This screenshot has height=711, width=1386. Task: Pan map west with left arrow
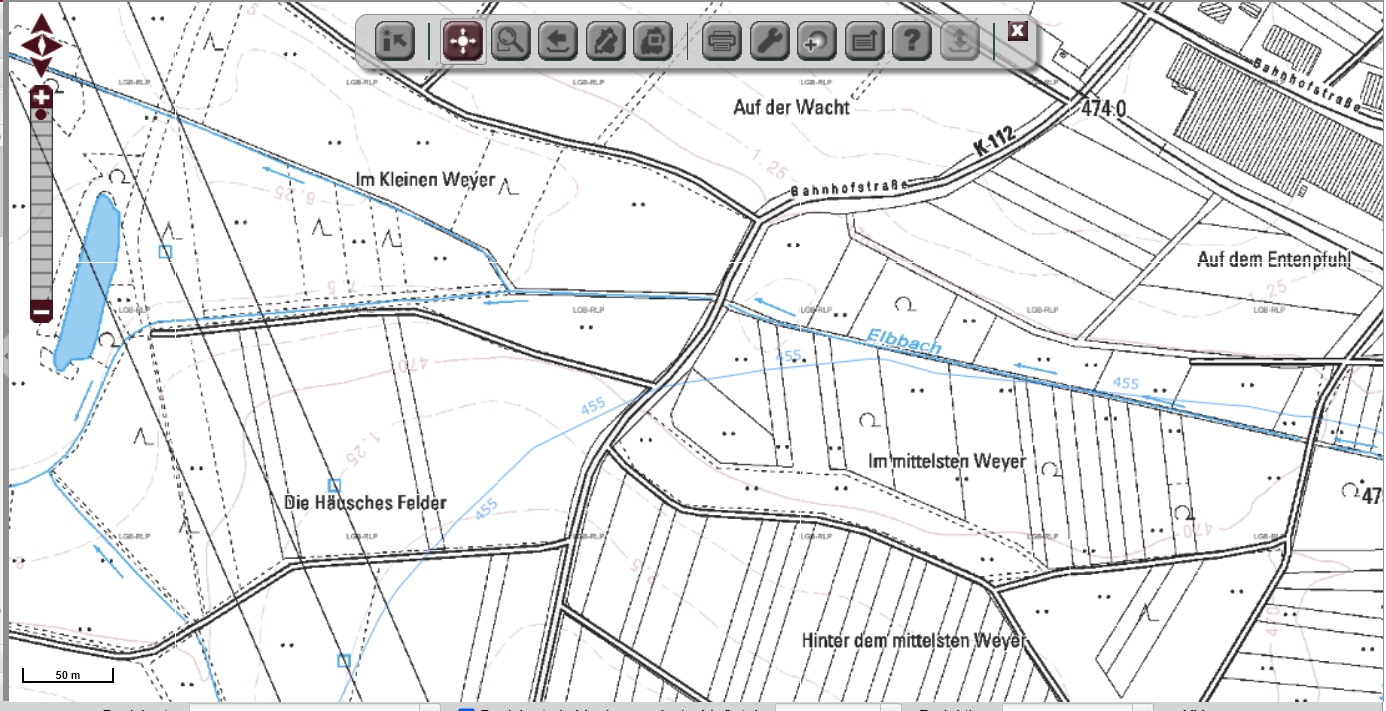coord(27,45)
